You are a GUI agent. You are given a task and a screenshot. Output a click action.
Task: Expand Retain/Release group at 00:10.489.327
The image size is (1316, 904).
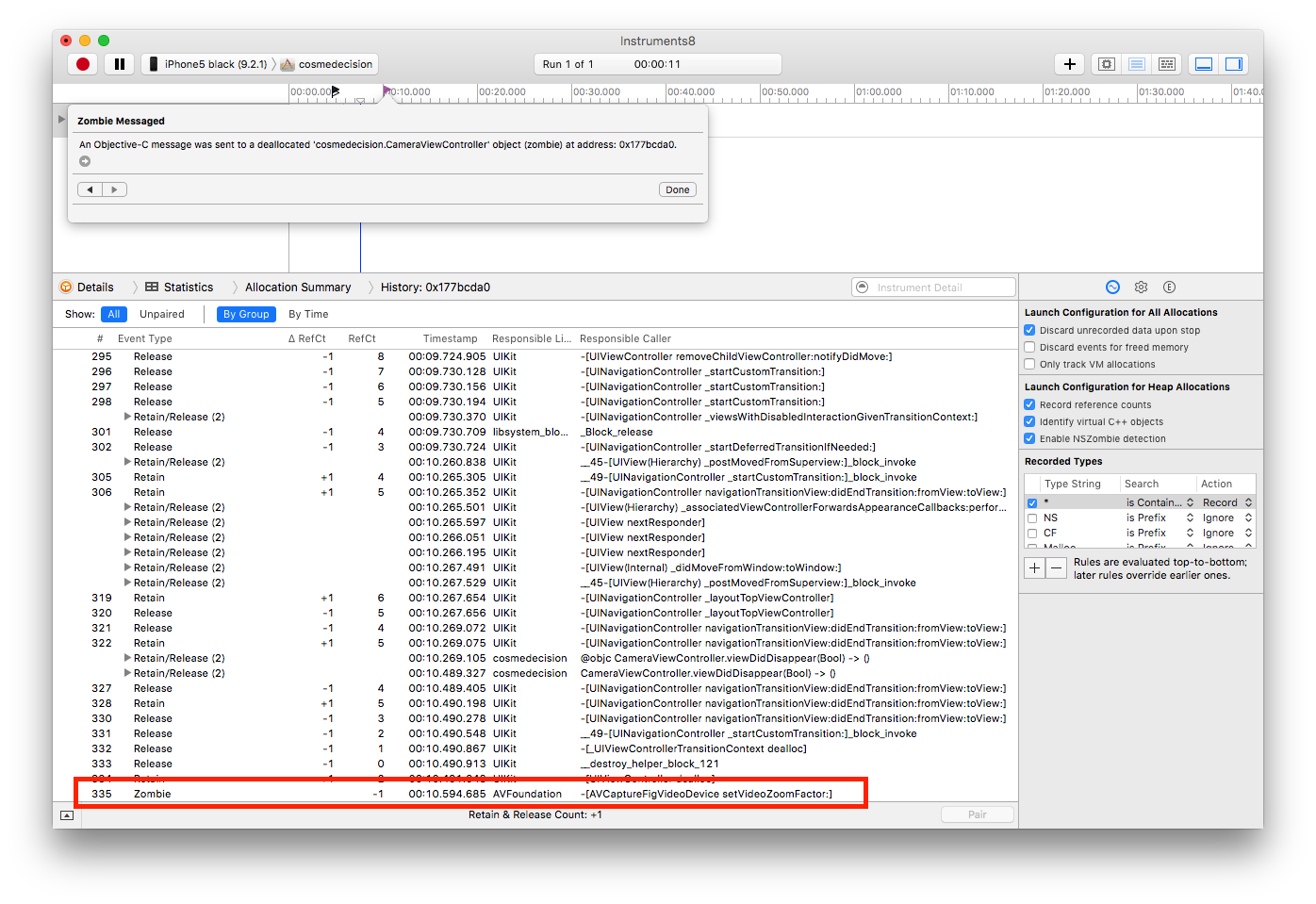pyautogui.click(x=127, y=673)
